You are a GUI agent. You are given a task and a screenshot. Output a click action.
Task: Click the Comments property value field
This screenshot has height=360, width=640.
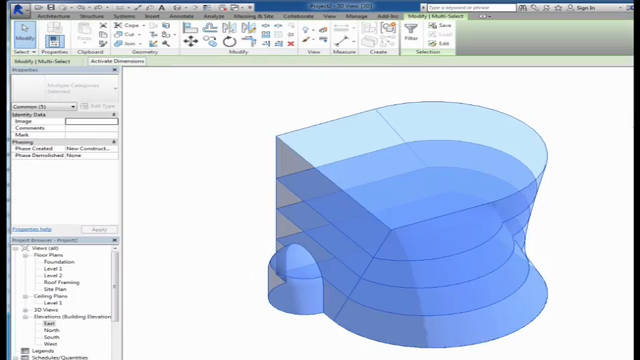click(x=92, y=128)
